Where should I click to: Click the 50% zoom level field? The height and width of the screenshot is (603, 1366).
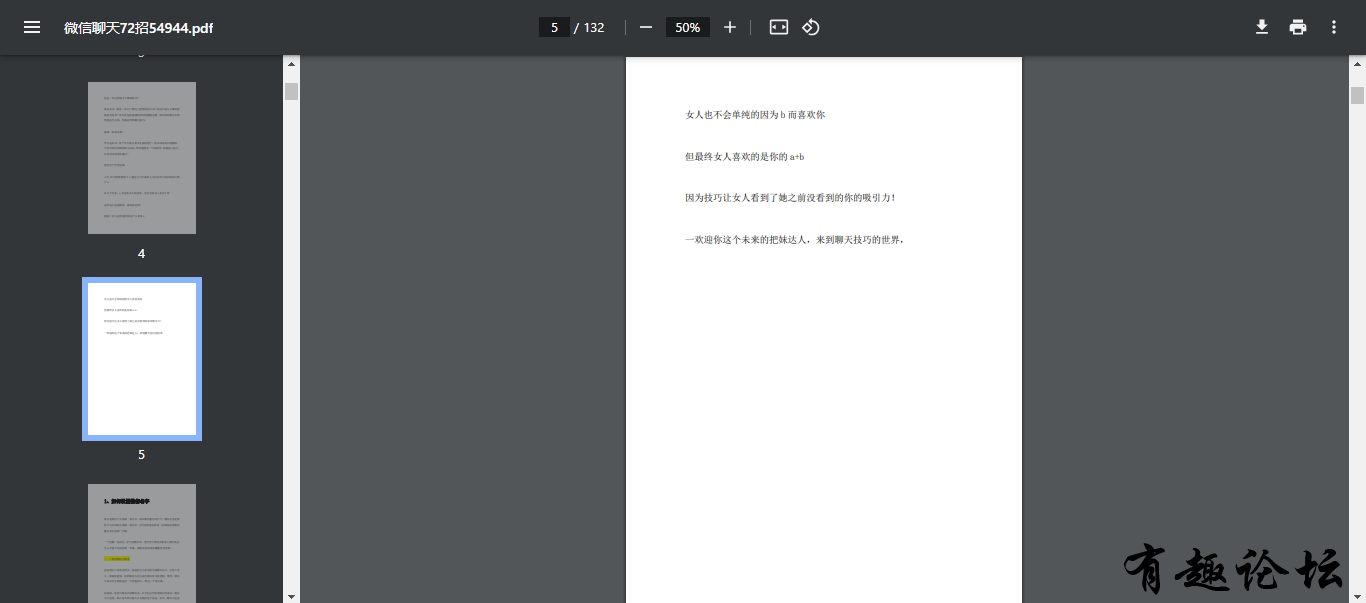pyautogui.click(x=687, y=27)
